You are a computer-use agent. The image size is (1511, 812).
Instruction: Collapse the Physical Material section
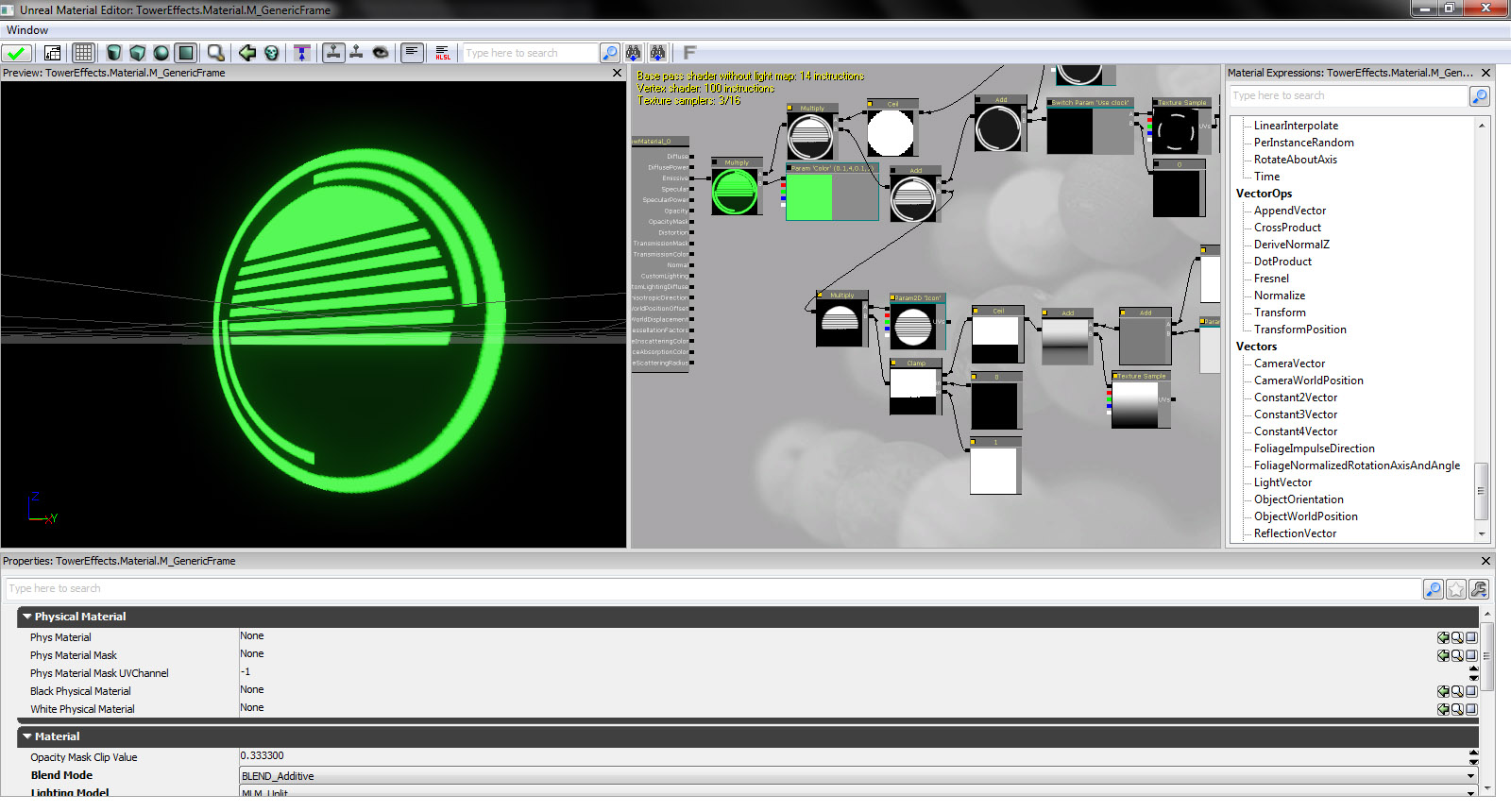point(27,617)
